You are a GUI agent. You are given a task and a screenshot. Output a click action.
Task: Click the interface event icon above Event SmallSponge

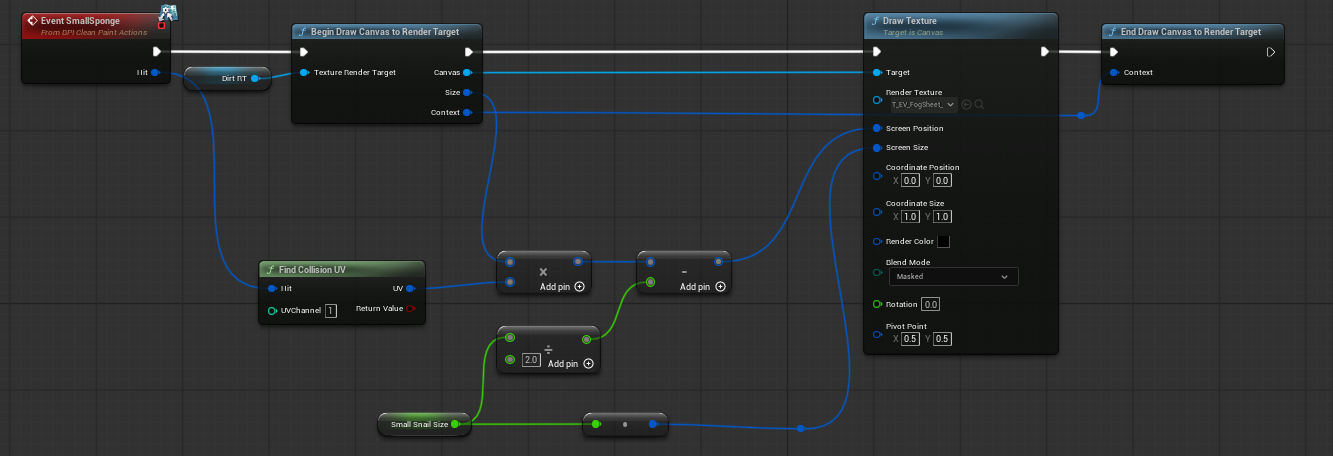pos(168,12)
